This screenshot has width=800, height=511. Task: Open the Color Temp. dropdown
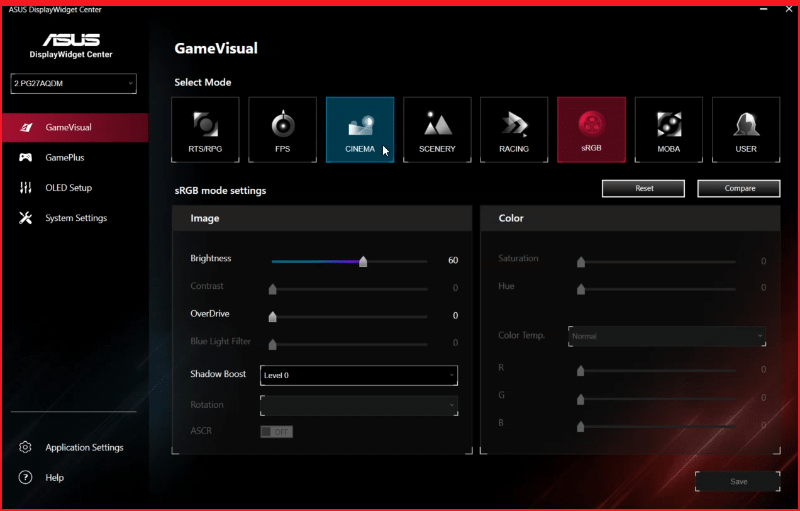pyautogui.click(x=667, y=336)
